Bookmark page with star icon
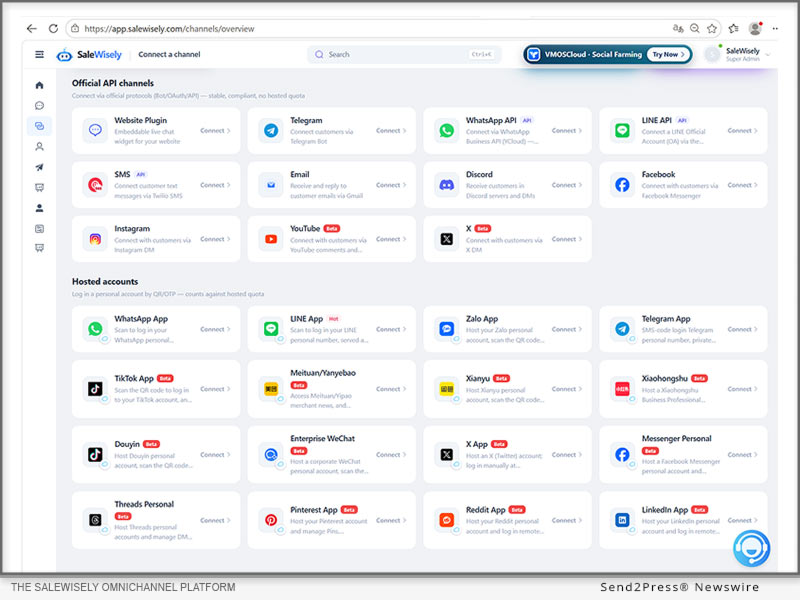Screen dimensions: 800x600 (712, 29)
